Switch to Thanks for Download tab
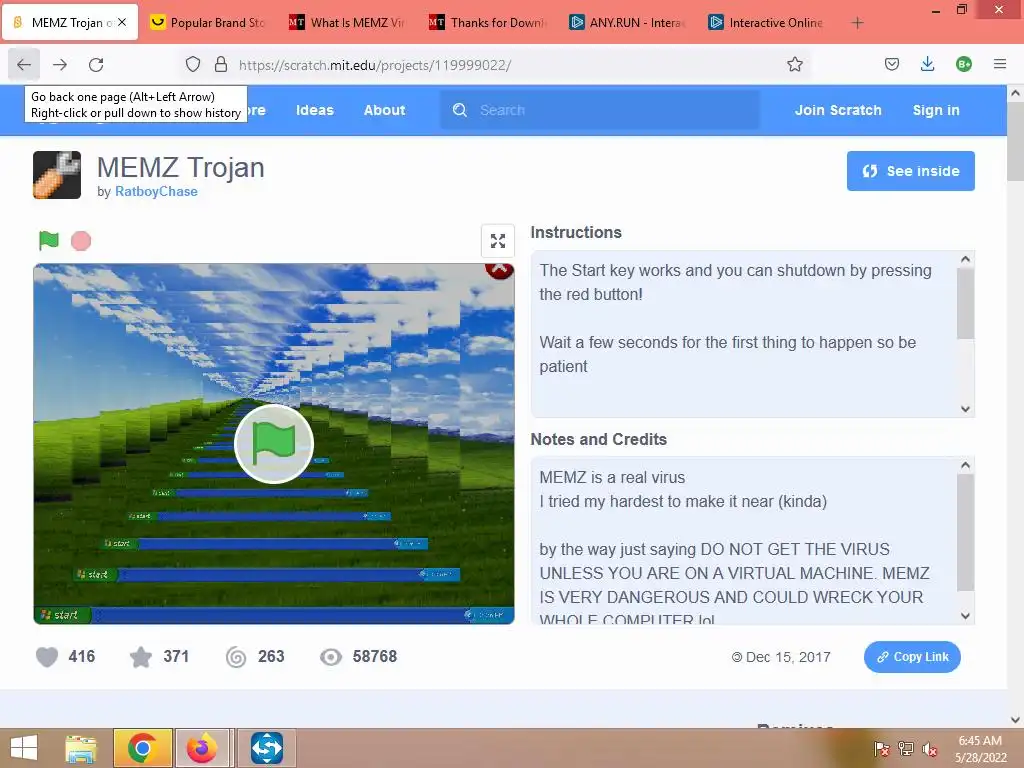 click(x=488, y=22)
